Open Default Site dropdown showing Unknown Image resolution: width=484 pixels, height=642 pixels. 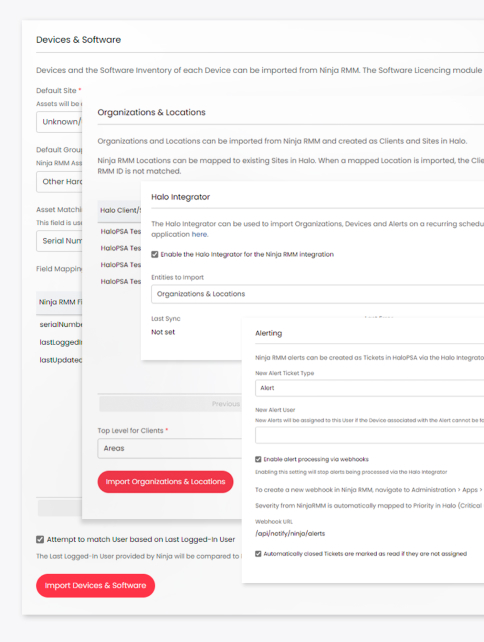tap(59, 122)
